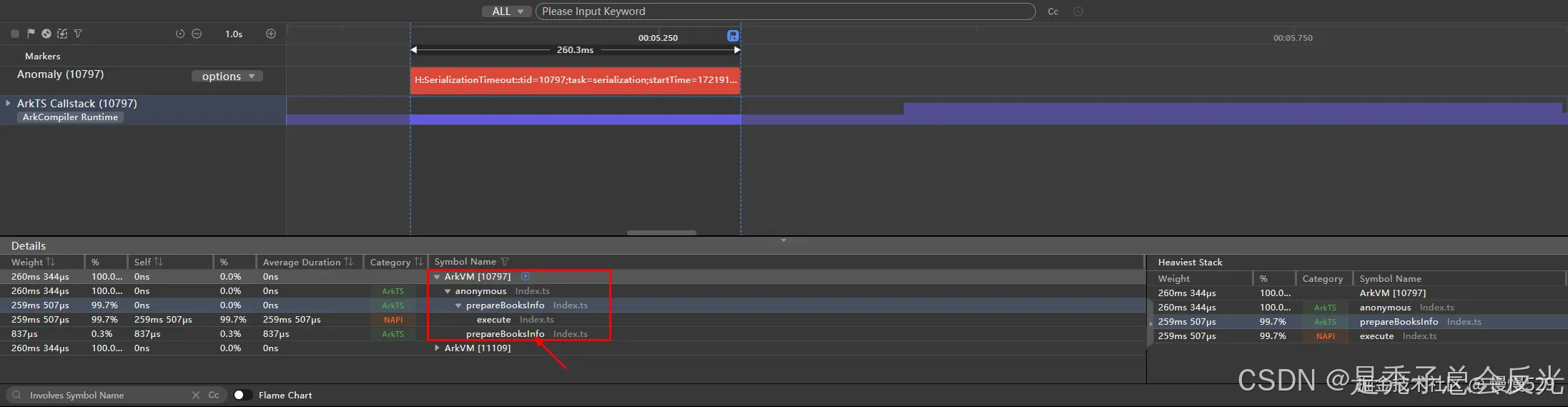The height and width of the screenshot is (407, 1568).
Task: Reset the timeline zoom with the circular arrow
Action: coord(180,34)
